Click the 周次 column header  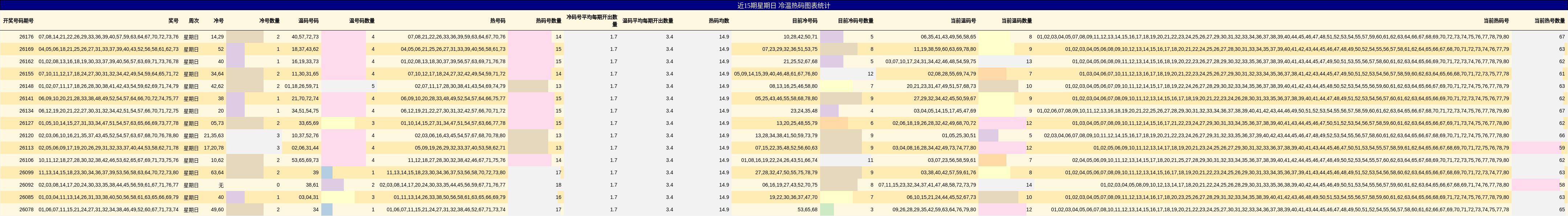[194, 21]
